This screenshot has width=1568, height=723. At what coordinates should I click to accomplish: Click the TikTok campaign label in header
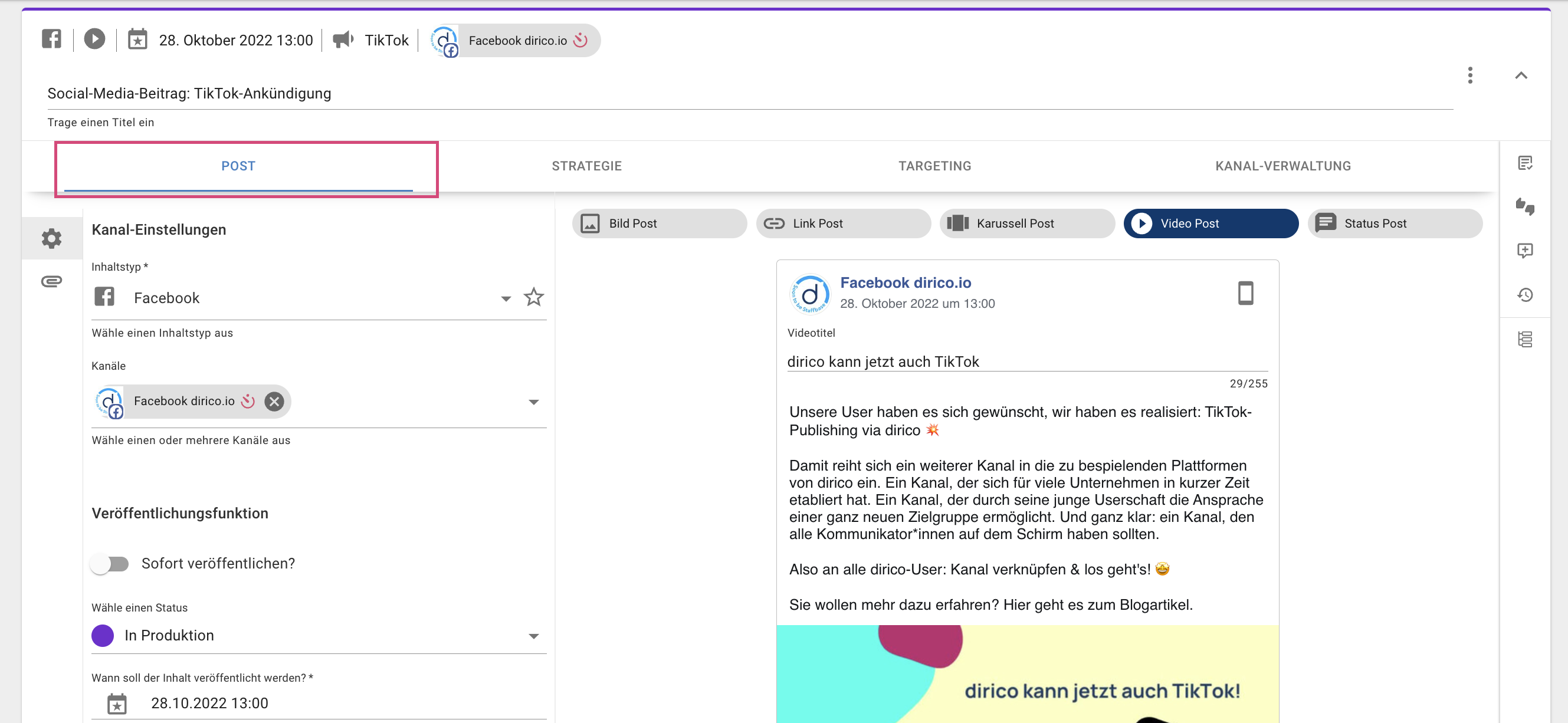coord(386,40)
